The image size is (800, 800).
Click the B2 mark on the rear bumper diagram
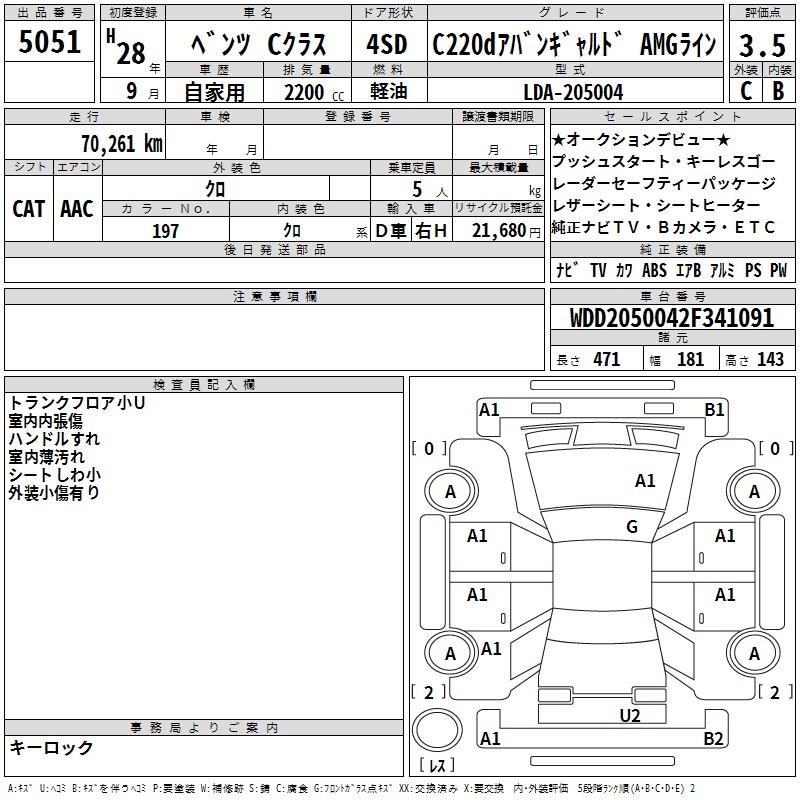click(713, 738)
